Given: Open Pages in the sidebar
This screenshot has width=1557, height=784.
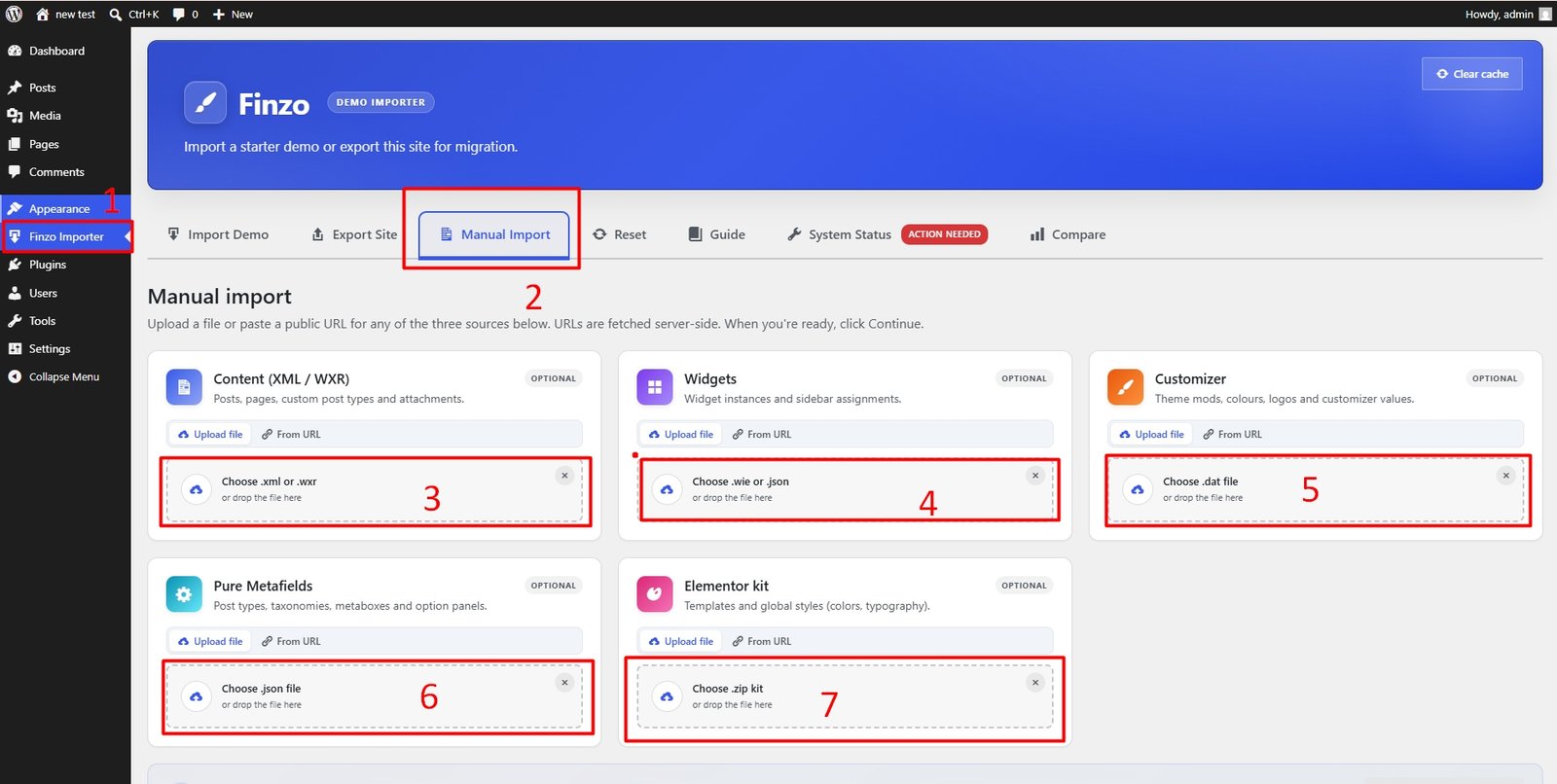Looking at the screenshot, I should click(x=65, y=144).
